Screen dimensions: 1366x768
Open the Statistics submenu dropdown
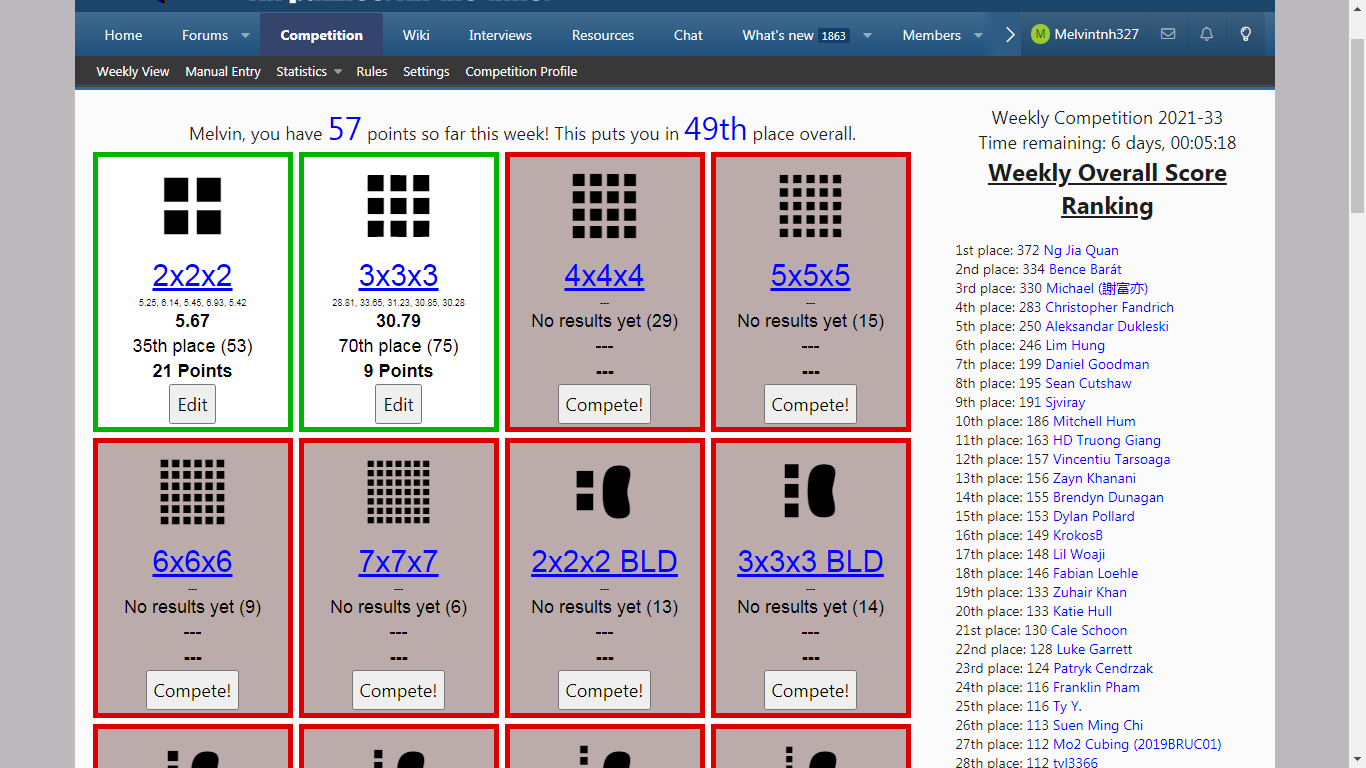[309, 72]
